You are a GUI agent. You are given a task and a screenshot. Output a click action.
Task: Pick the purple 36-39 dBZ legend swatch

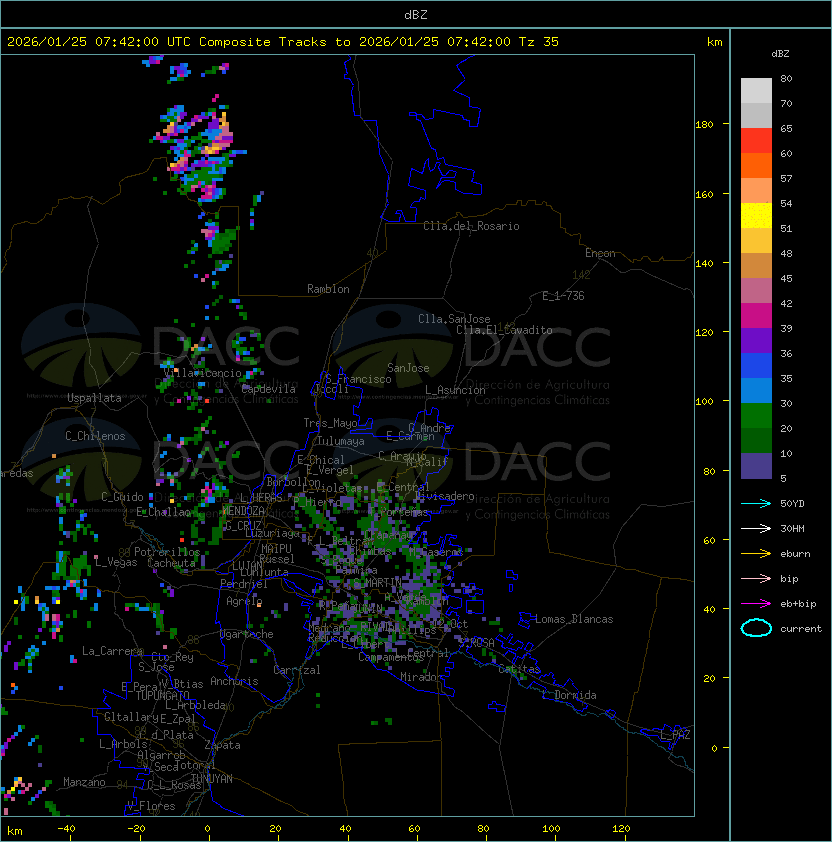[x=756, y=340]
